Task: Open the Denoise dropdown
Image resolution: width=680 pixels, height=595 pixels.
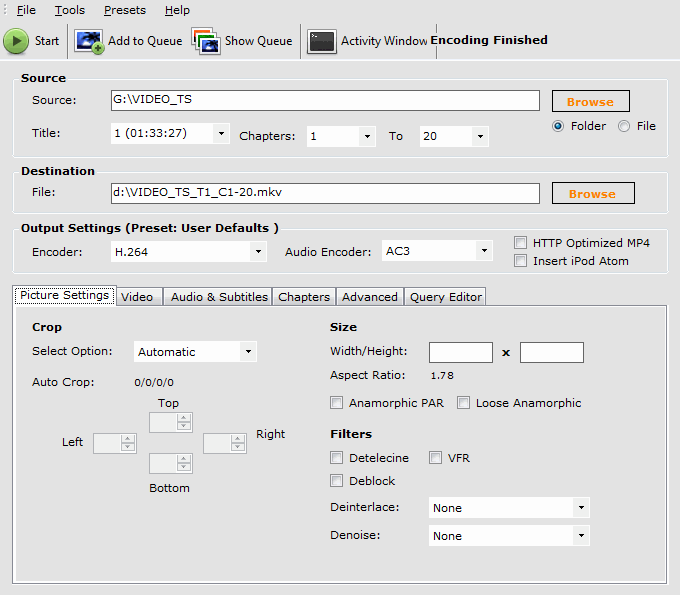Action: pyautogui.click(x=509, y=536)
